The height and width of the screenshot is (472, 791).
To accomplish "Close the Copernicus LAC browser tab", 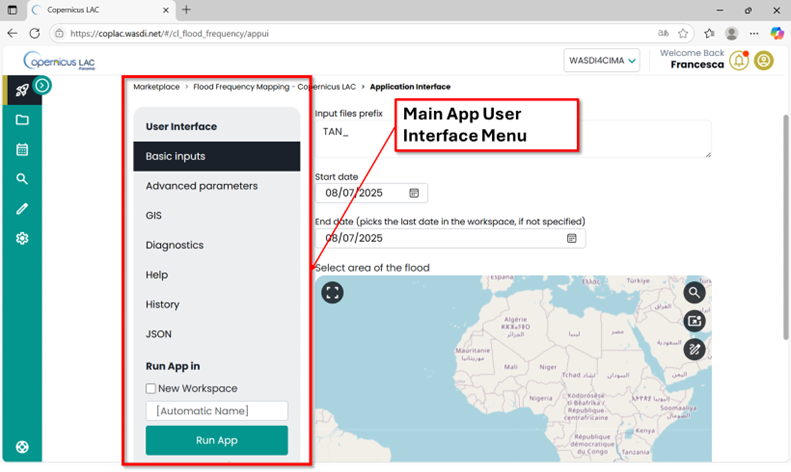I will pos(165,10).
